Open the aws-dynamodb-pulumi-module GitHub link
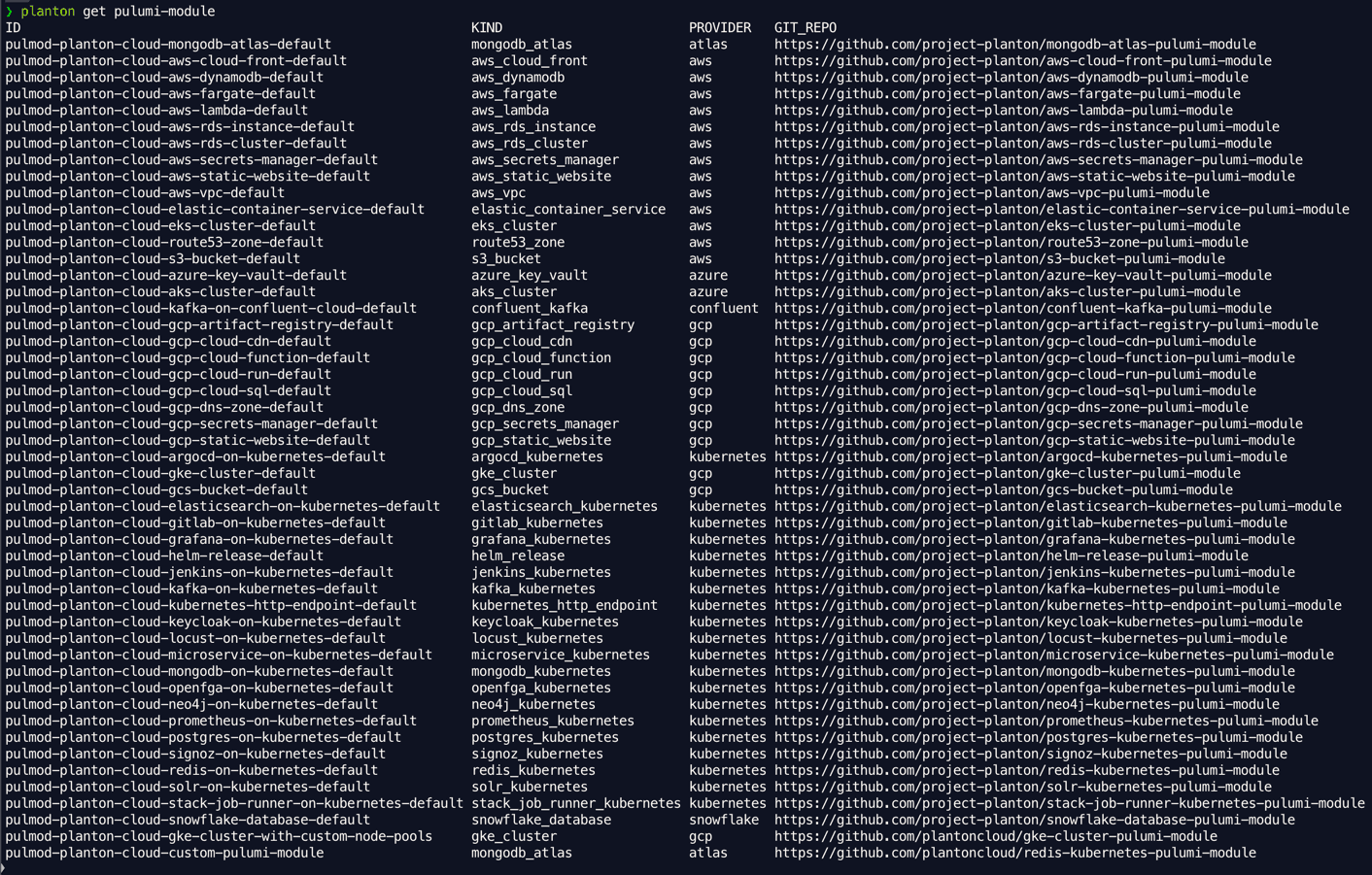 [x=1012, y=77]
